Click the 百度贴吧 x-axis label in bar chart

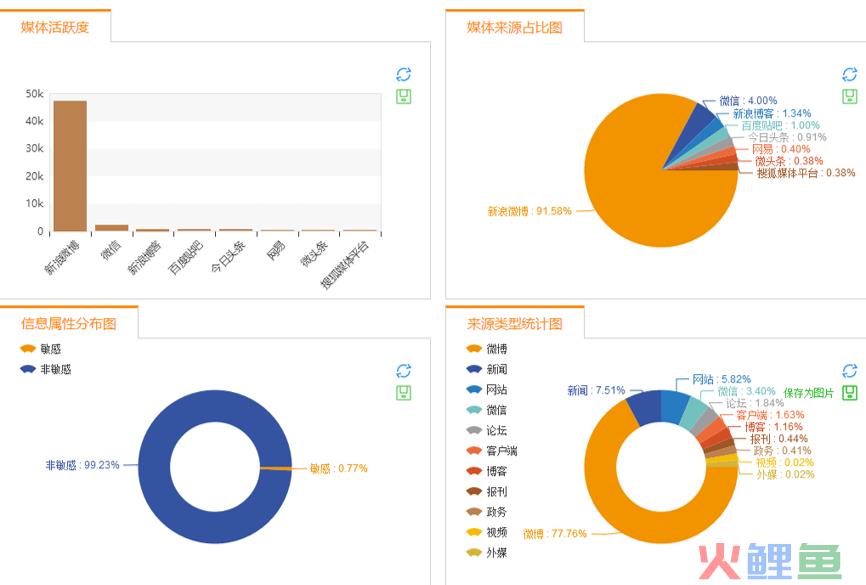[x=186, y=257]
